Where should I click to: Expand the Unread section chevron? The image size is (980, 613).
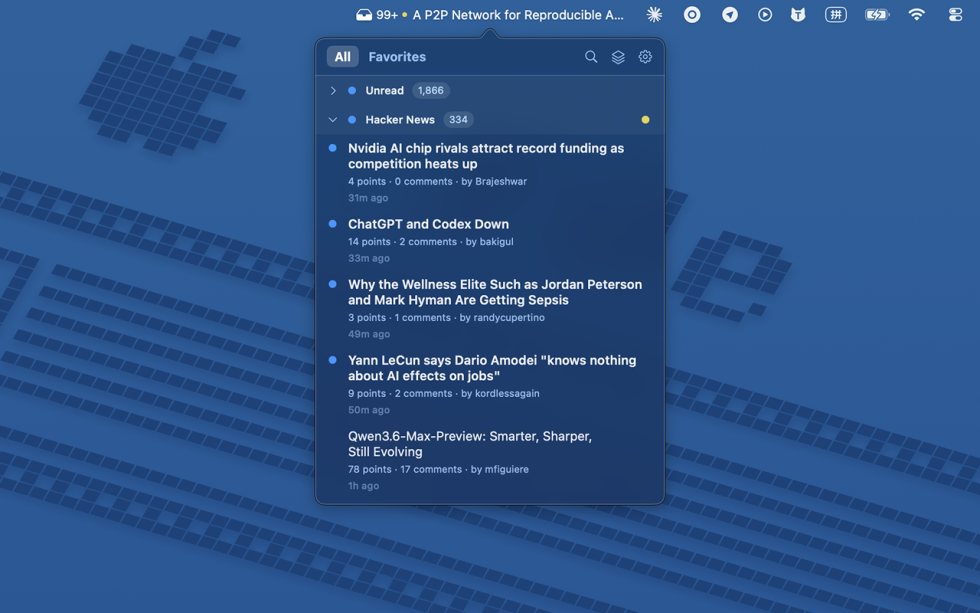tap(333, 91)
